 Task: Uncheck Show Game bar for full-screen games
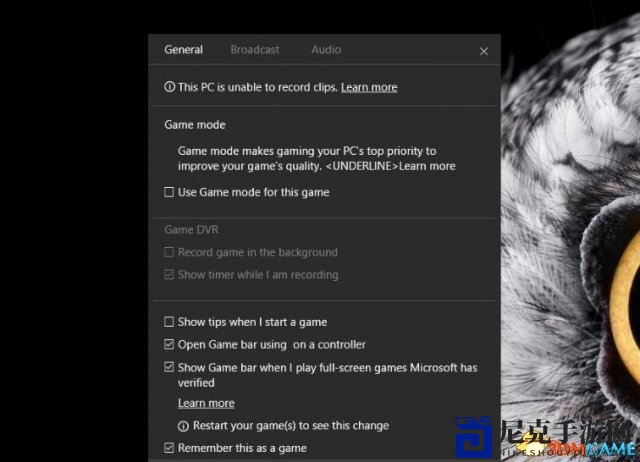pyautogui.click(x=169, y=367)
